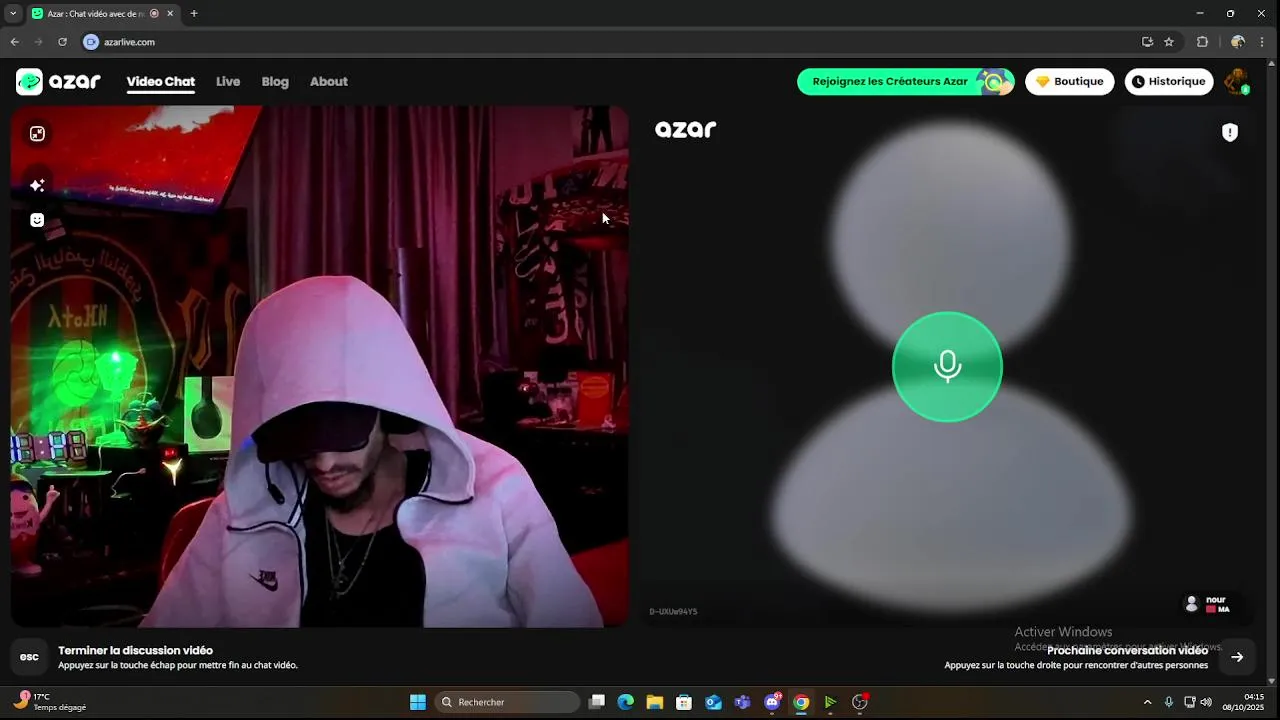Open the effects sparkle icon
This screenshot has height=720, width=1280.
click(x=37, y=185)
